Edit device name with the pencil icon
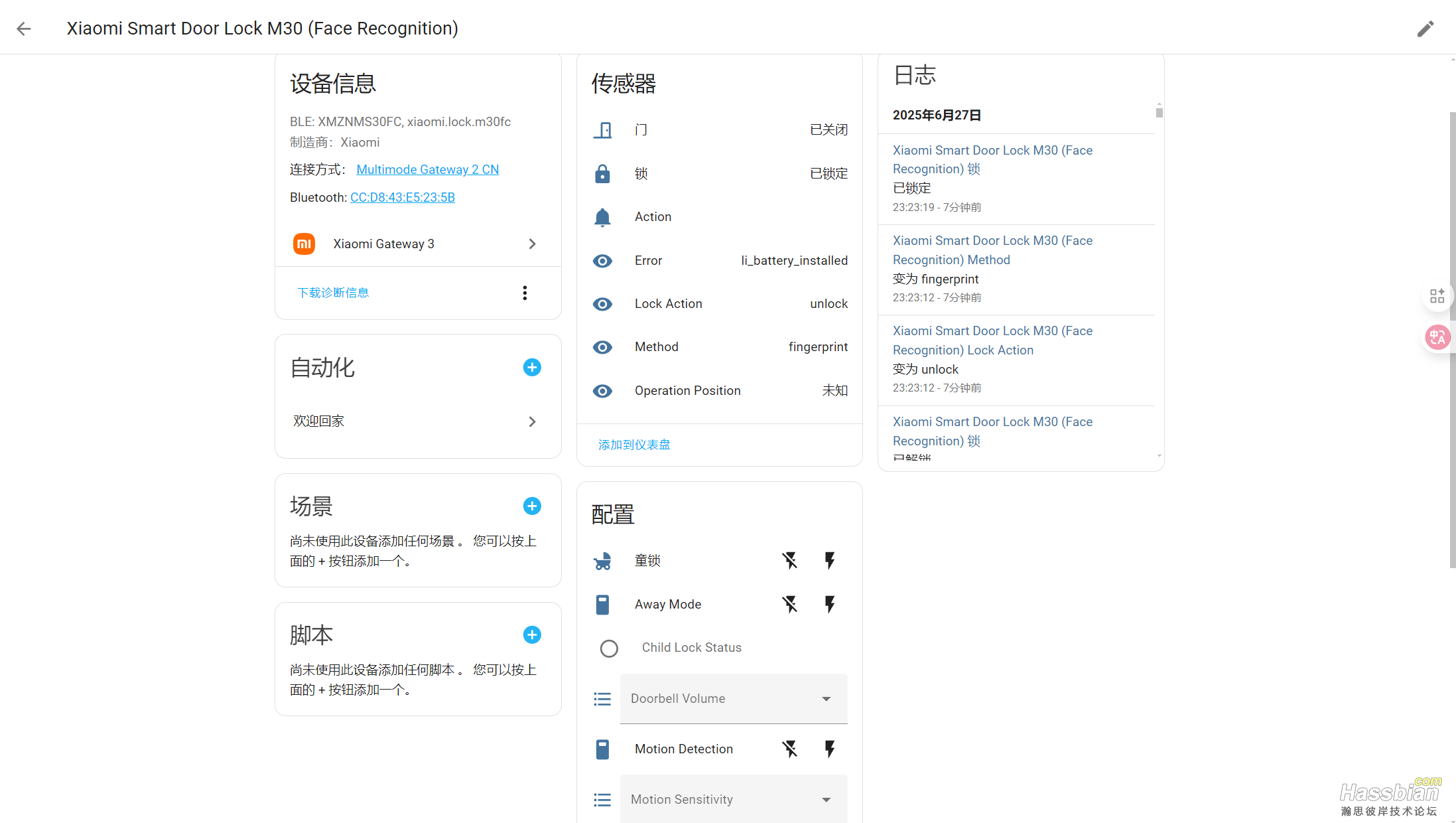Image resolution: width=1456 pixels, height=823 pixels. [x=1425, y=29]
